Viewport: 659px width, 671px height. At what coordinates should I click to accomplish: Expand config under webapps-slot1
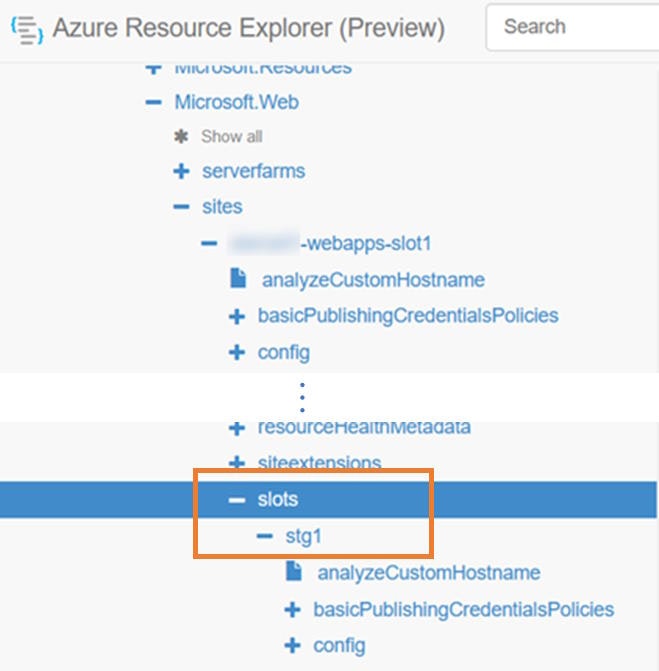coord(237,353)
